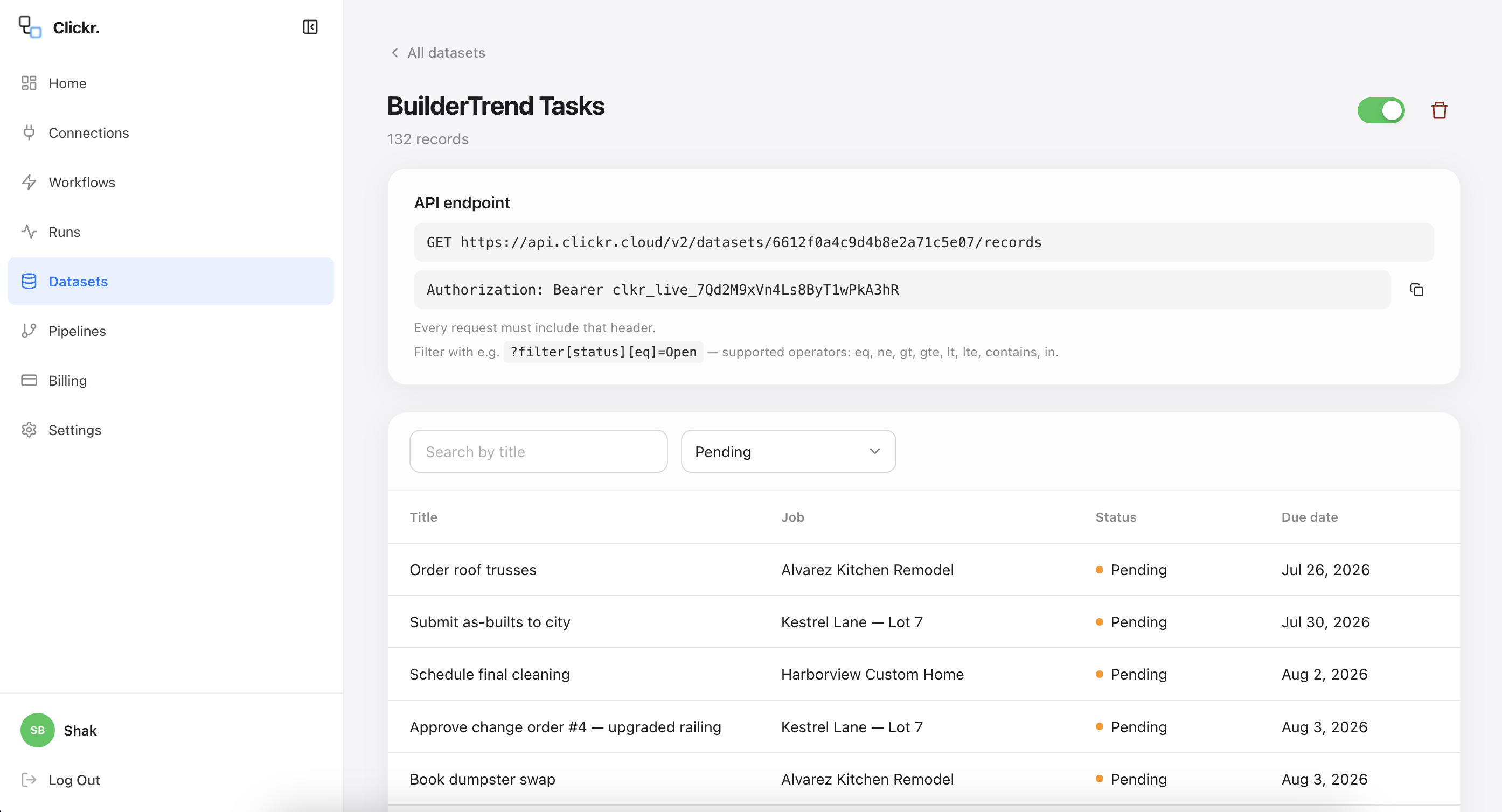Click Aug 2, 2026 due date
This screenshot has width=1502, height=812.
pos(1324,675)
